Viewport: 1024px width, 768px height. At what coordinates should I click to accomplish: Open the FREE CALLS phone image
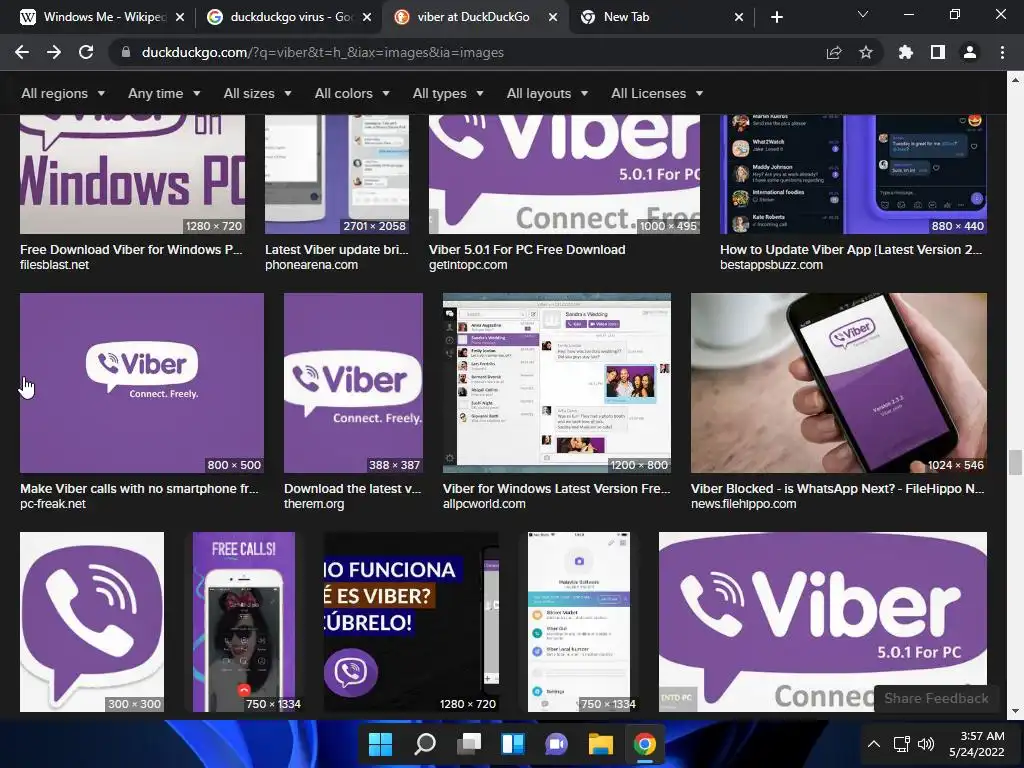(244, 622)
